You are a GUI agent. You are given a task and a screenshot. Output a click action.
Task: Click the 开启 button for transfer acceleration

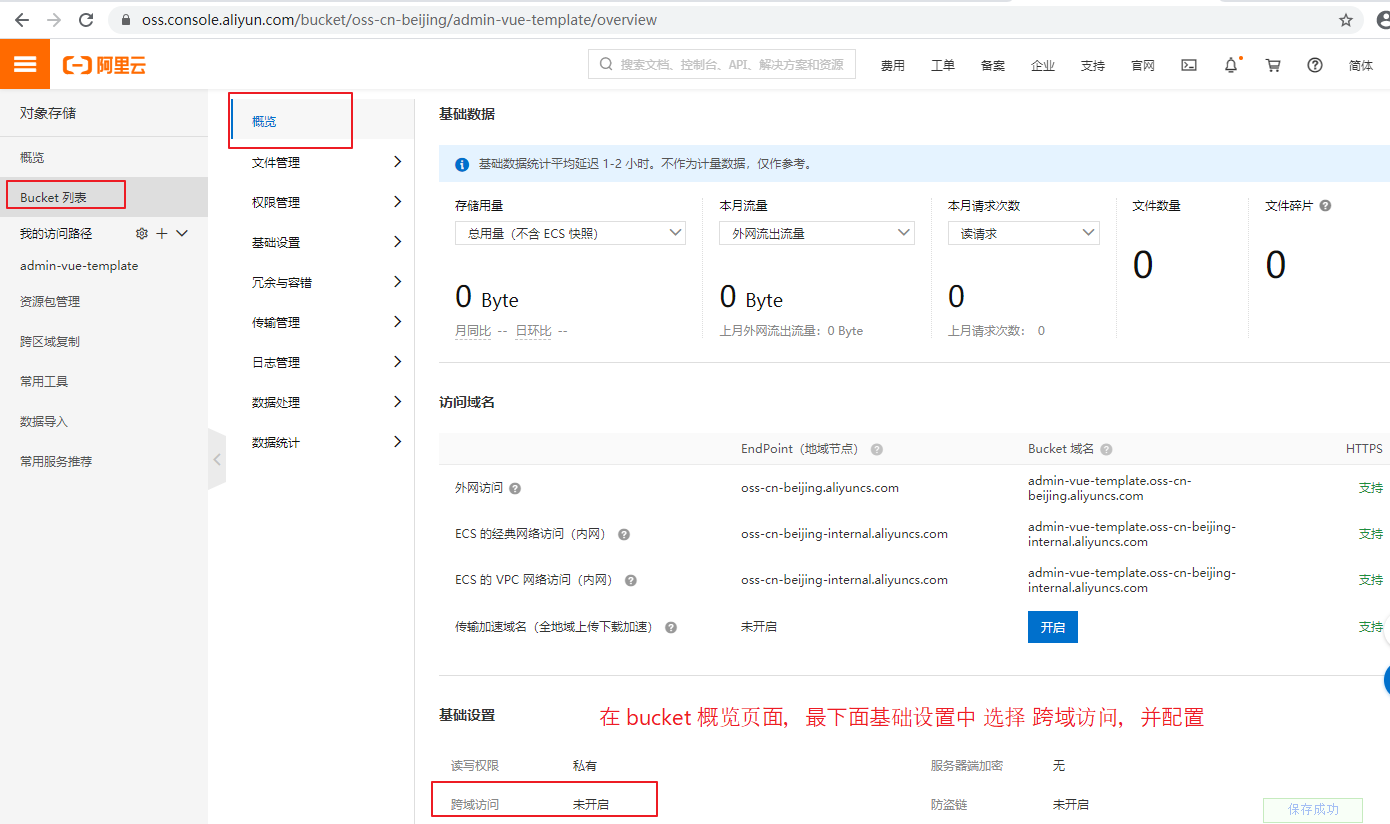[x=1053, y=627]
